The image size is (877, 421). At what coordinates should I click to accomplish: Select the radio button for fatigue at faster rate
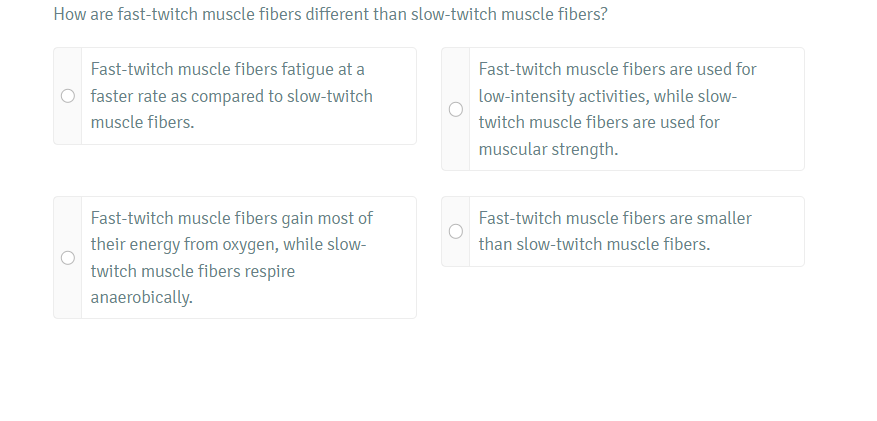click(68, 97)
